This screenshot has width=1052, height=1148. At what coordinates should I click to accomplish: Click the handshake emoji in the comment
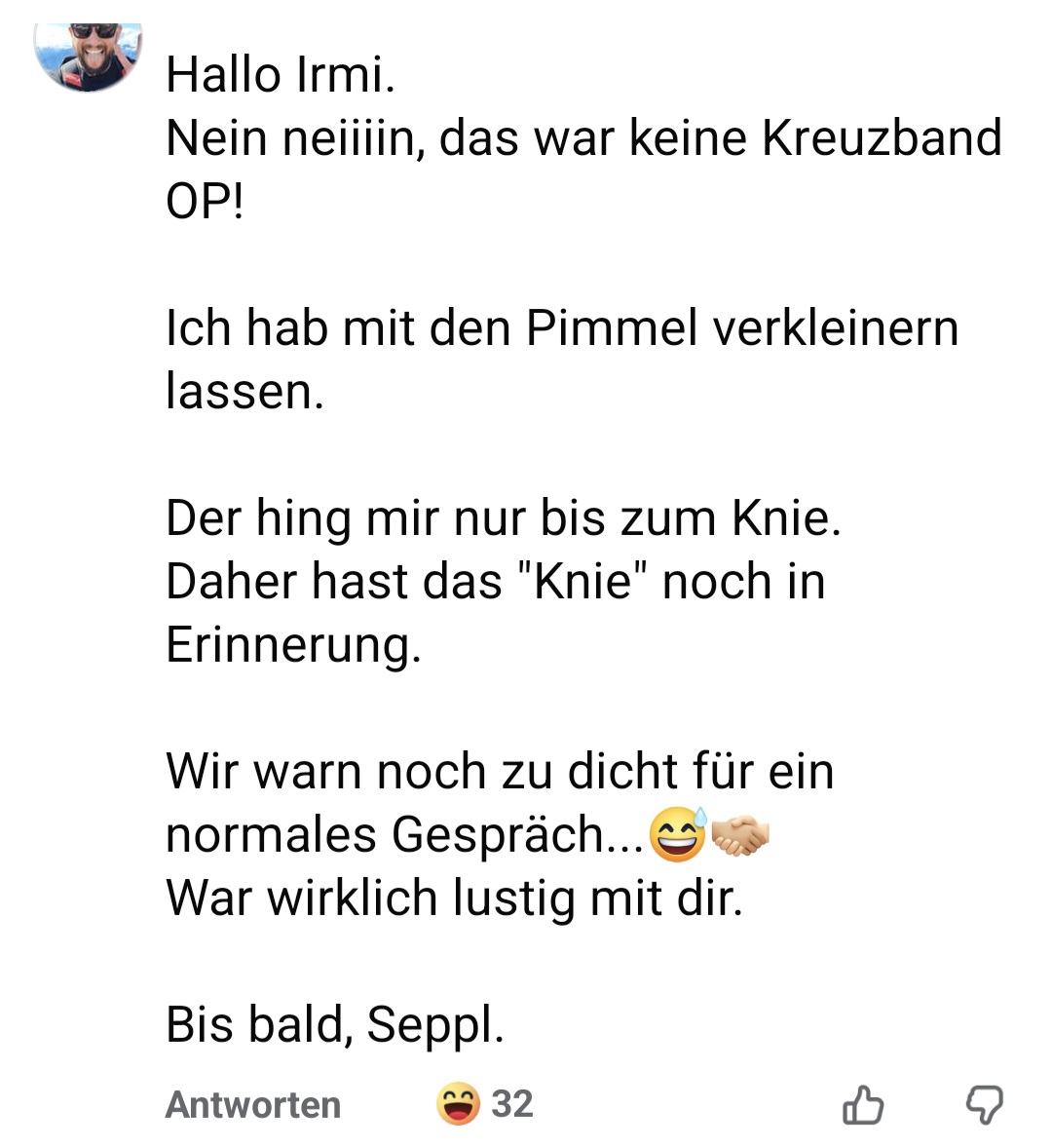(740, 835)
